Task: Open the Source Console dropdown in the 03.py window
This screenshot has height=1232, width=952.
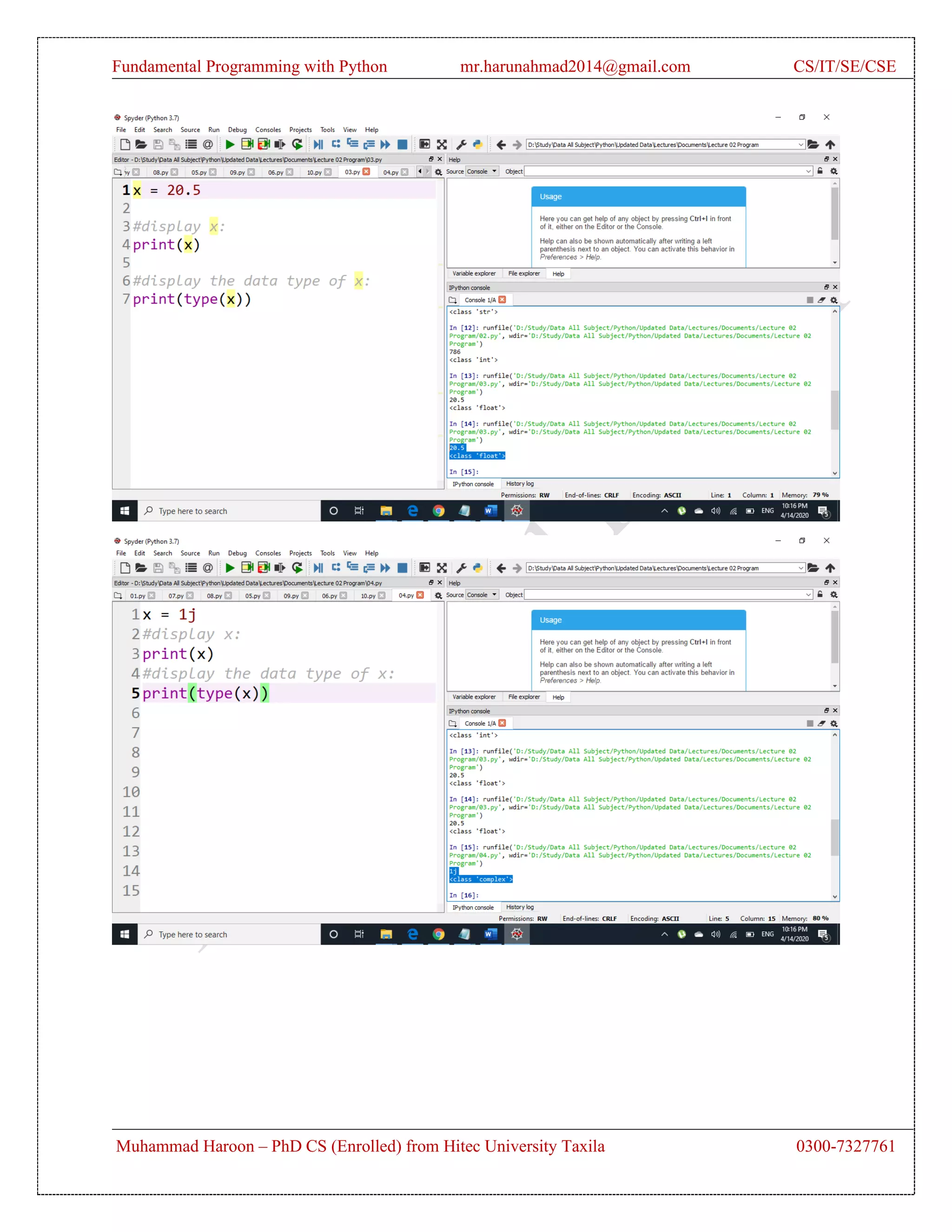Action: 482,172
